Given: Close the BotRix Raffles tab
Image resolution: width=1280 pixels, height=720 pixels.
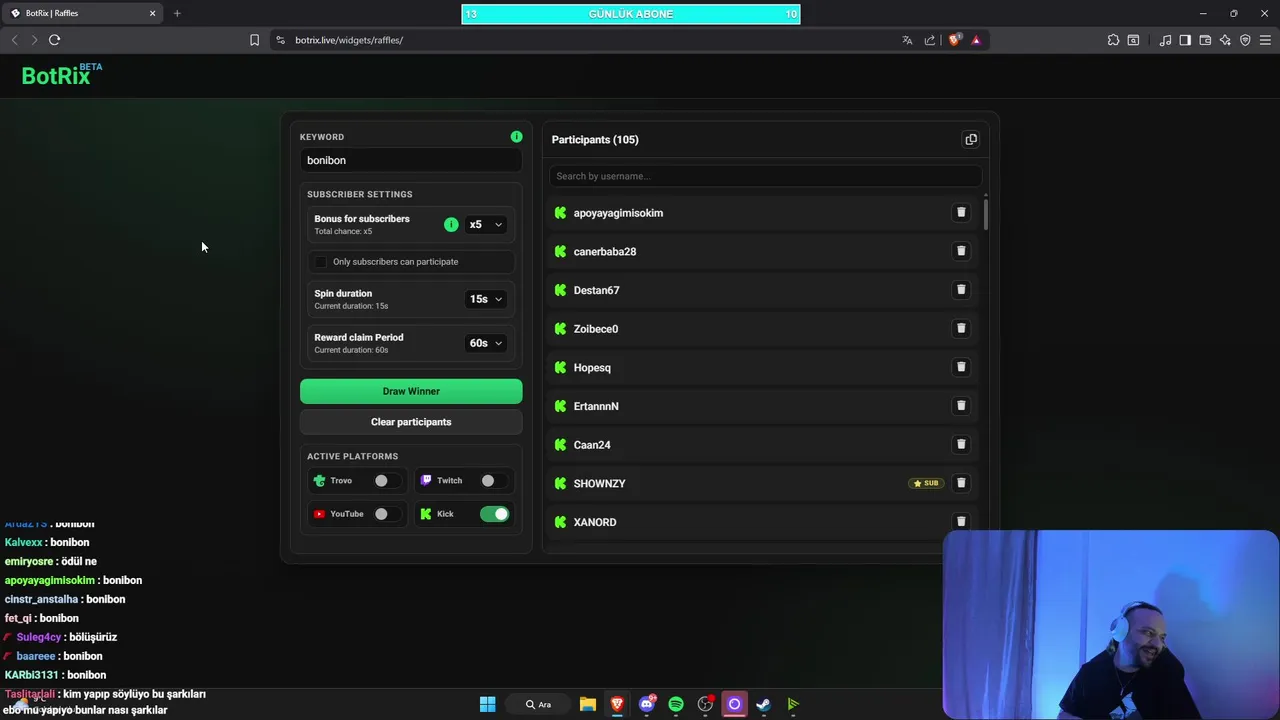Looking at the screenshot, I should [x=152, y=13].
